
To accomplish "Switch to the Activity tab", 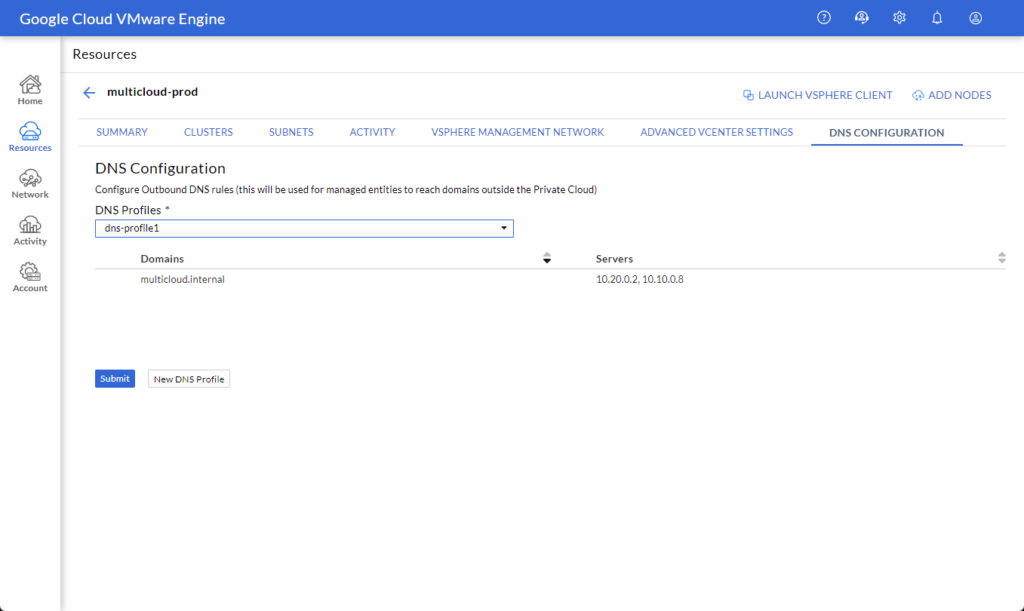I will coord(372,132).
